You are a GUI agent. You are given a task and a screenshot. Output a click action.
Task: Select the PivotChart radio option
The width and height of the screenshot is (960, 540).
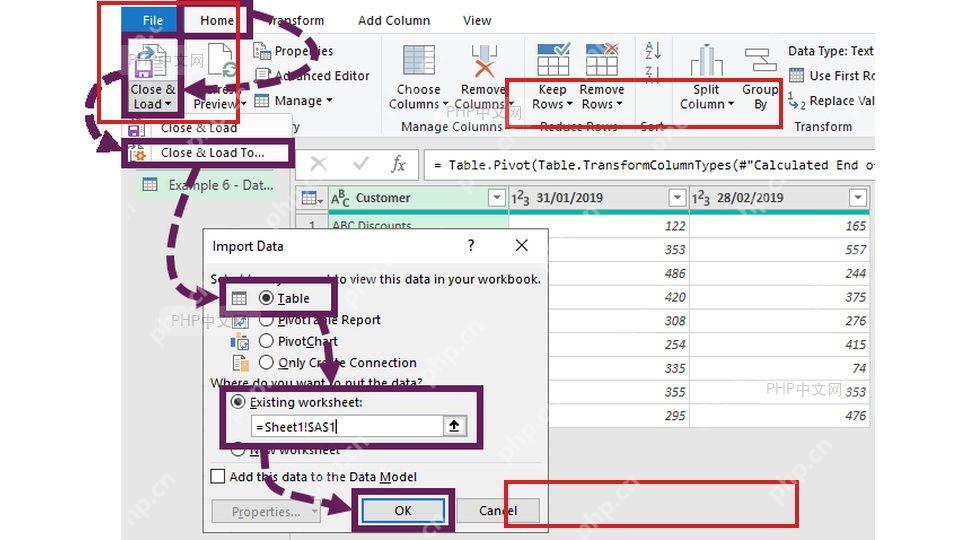point(266,341)
